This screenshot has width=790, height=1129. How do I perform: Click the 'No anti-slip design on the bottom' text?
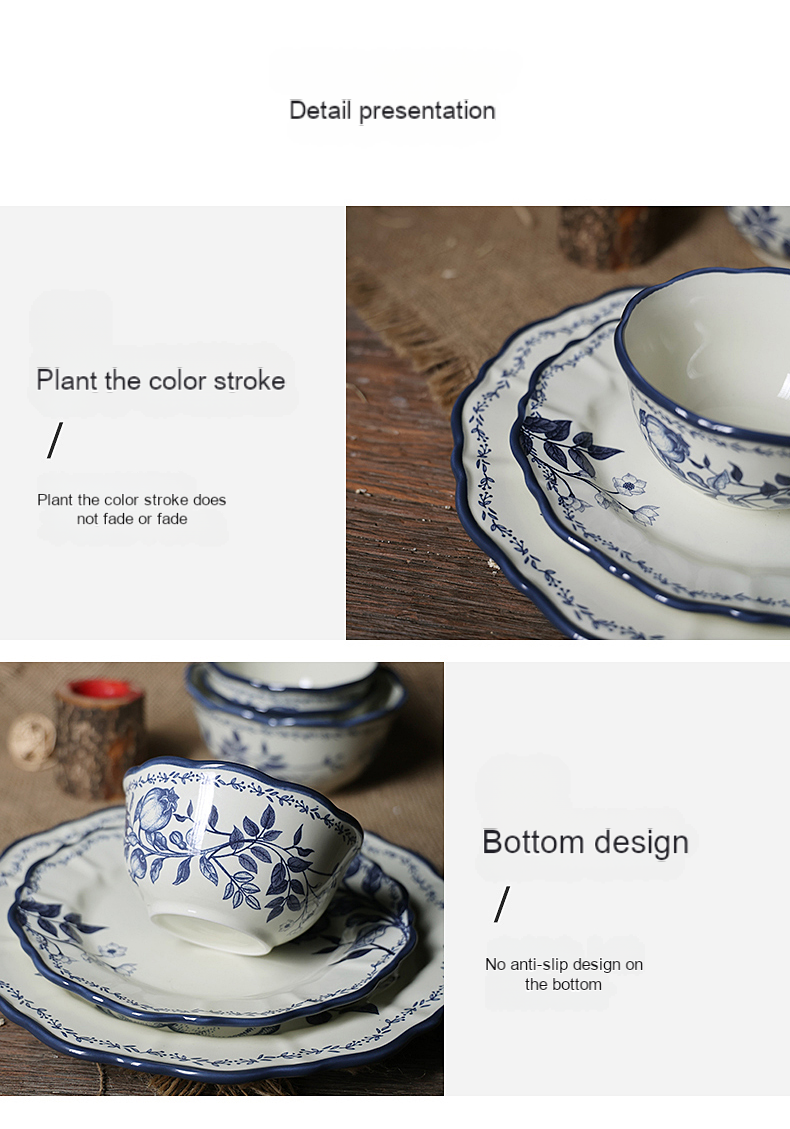(x=564, y=974)
